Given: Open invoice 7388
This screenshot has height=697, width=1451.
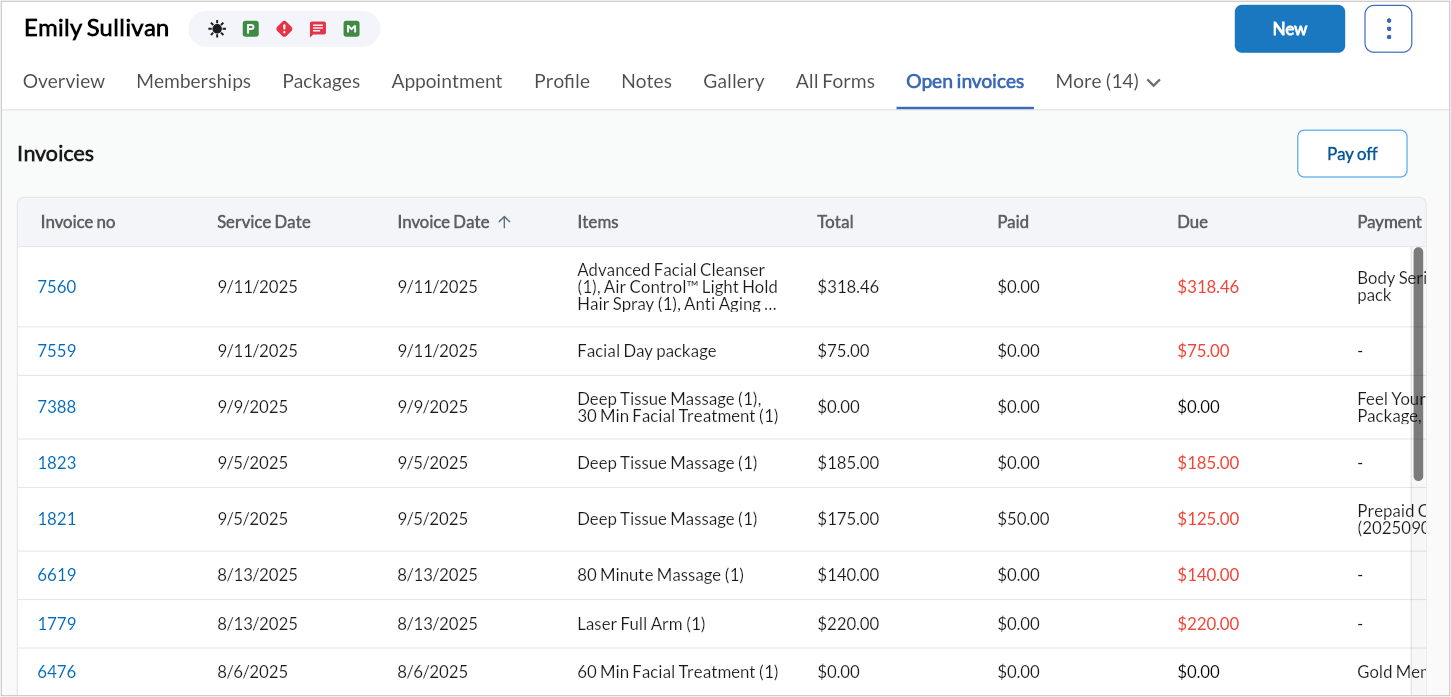Looking at the screenshot, I should pos(57,407).
